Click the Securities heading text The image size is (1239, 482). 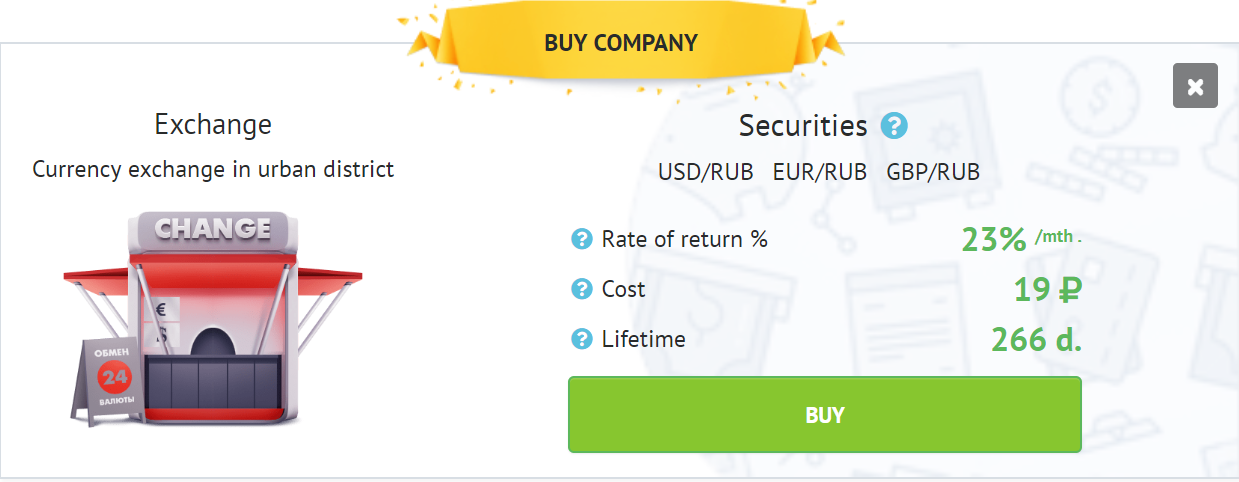click(x=803, y=126)
